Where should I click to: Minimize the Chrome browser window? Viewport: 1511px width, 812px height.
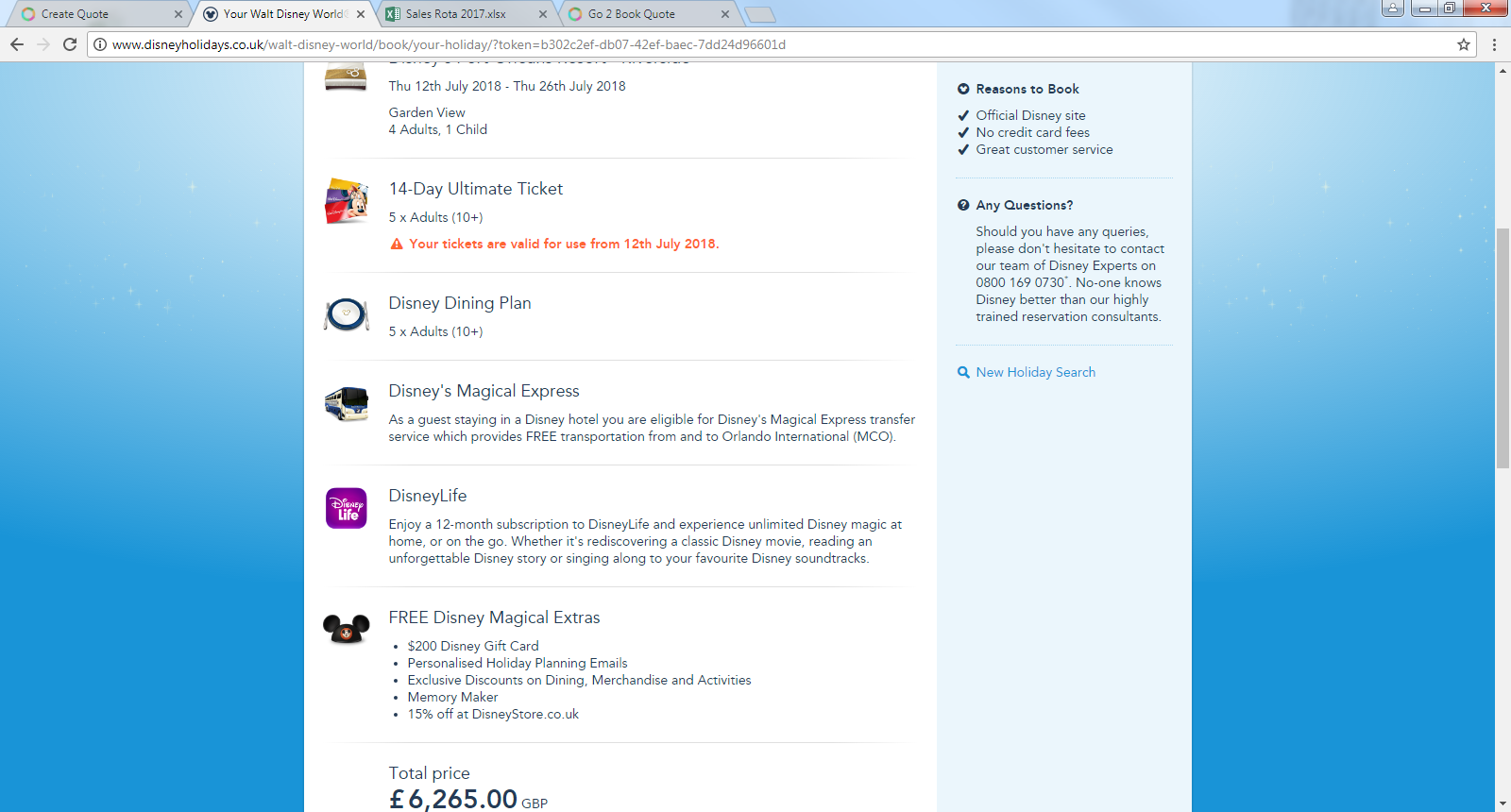1424,8
